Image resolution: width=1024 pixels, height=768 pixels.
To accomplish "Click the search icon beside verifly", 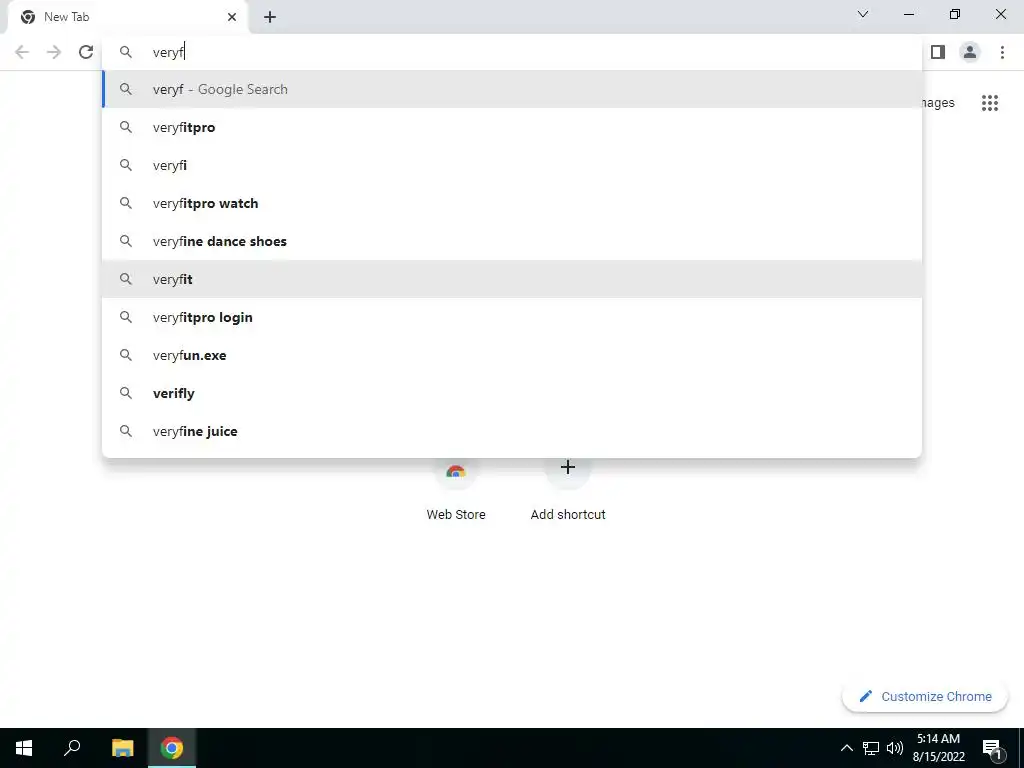I will tap(126, 393).
